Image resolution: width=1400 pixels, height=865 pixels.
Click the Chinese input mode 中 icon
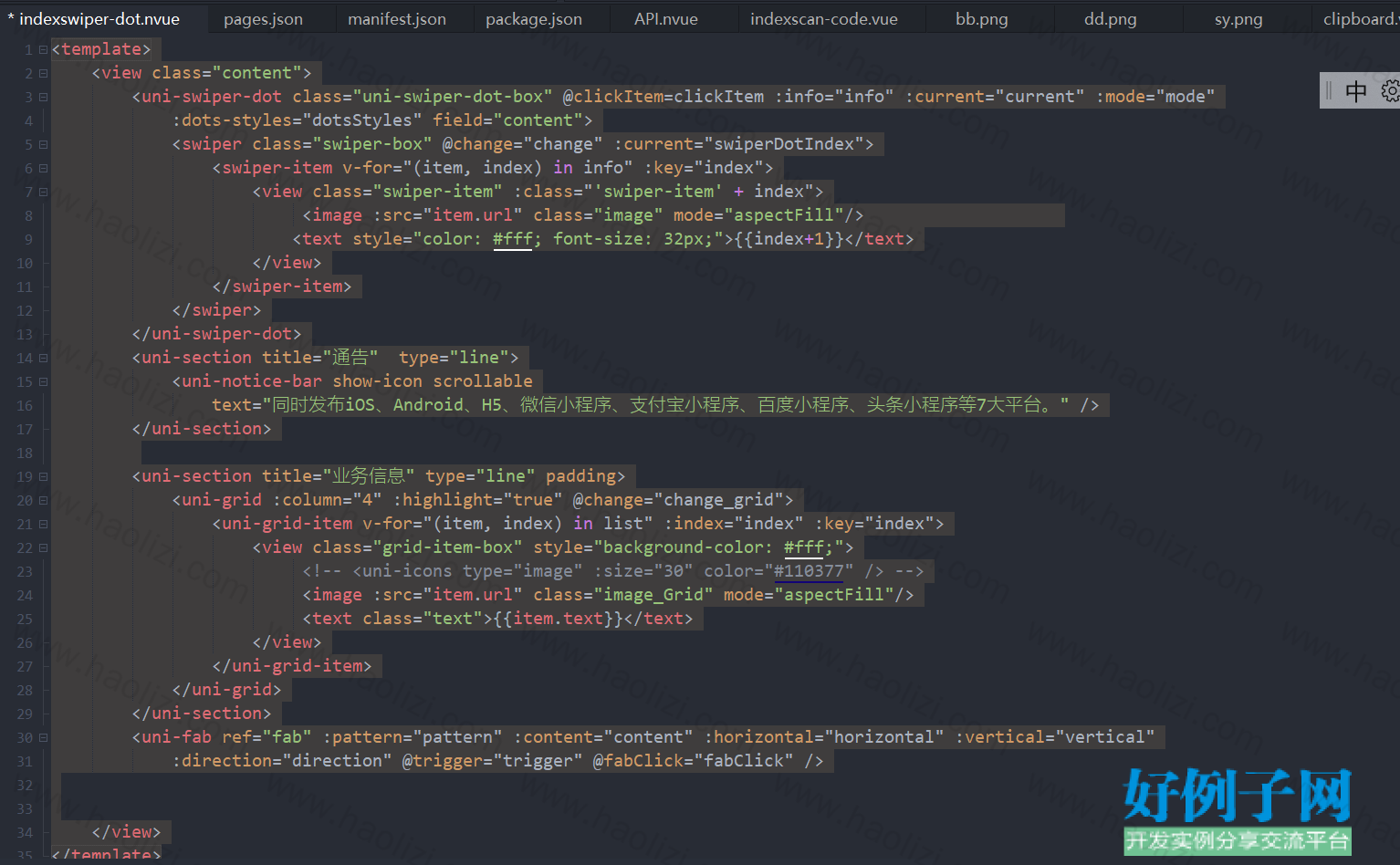tap(1356, 90)
